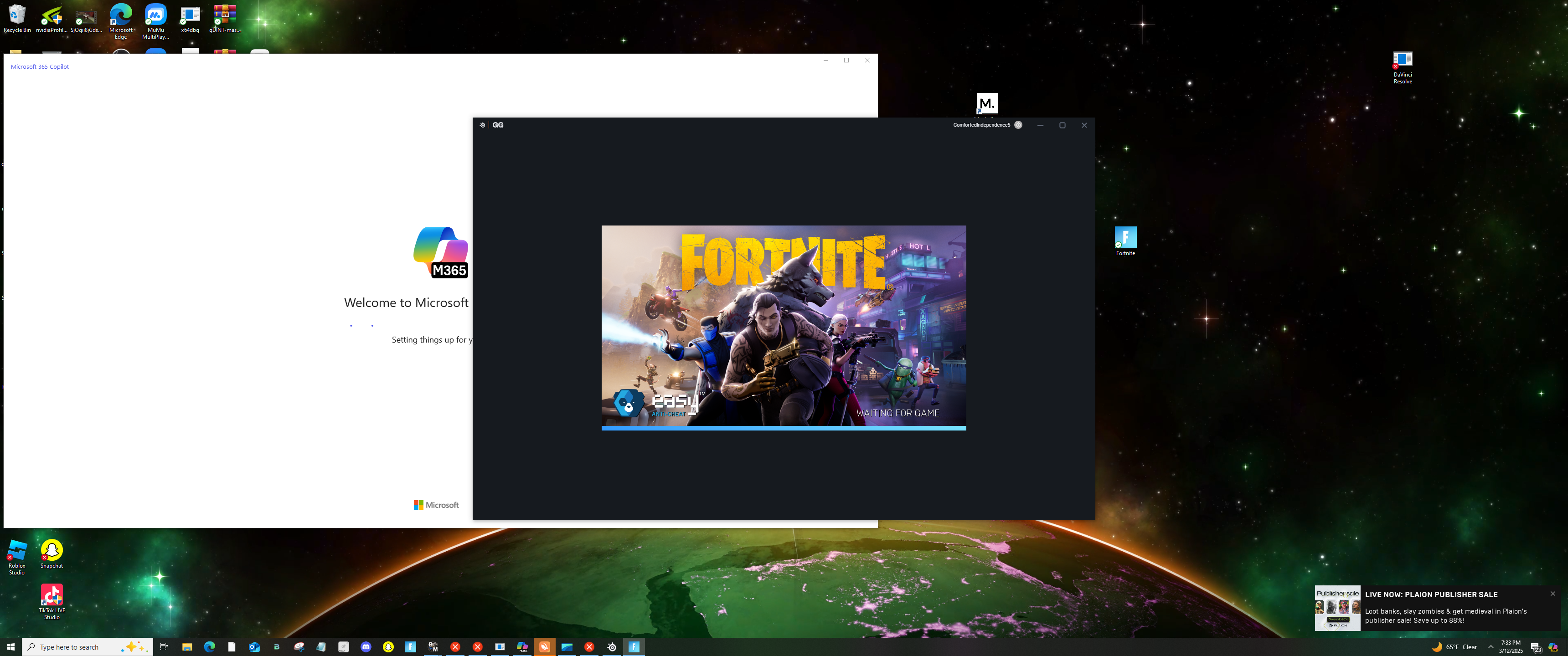Click the Fortnite splash artwork in GG
This screenshot has width=1568, height=656.
click(784, 326)
